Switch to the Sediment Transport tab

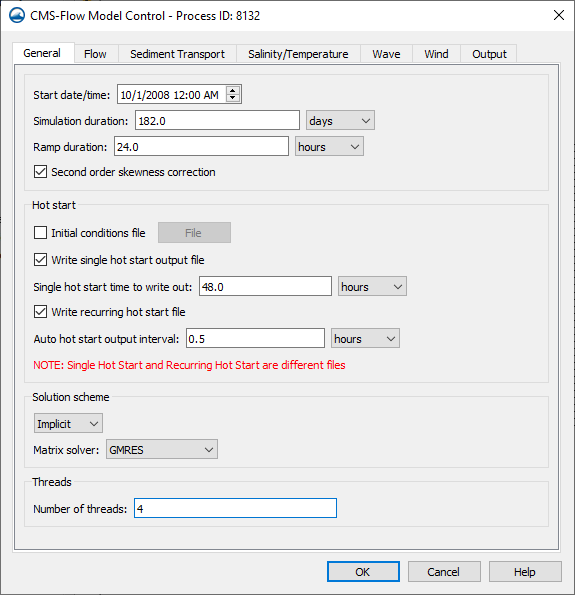(x=178, y=54)
